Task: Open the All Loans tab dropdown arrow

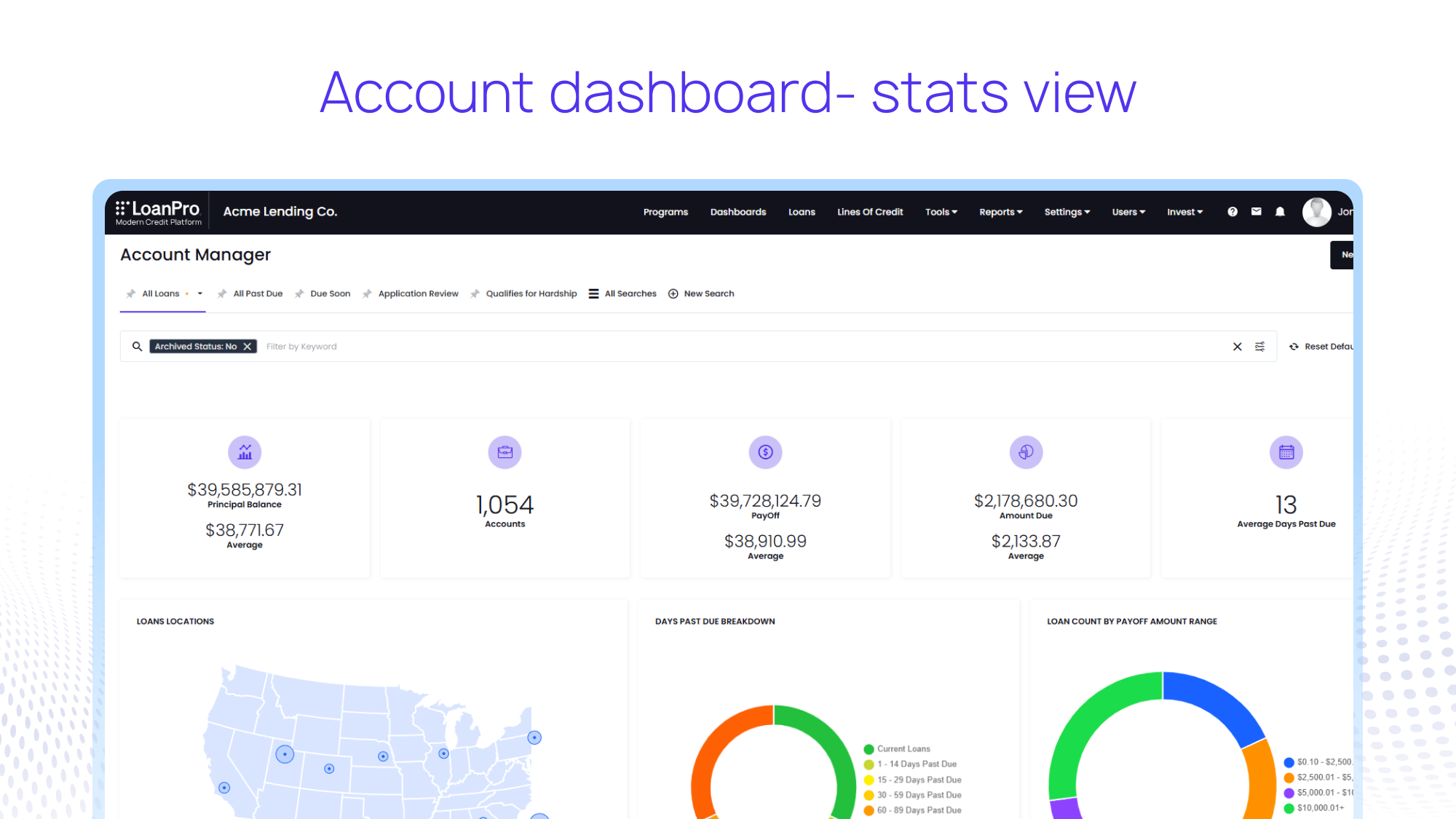Action: point(200,294)
